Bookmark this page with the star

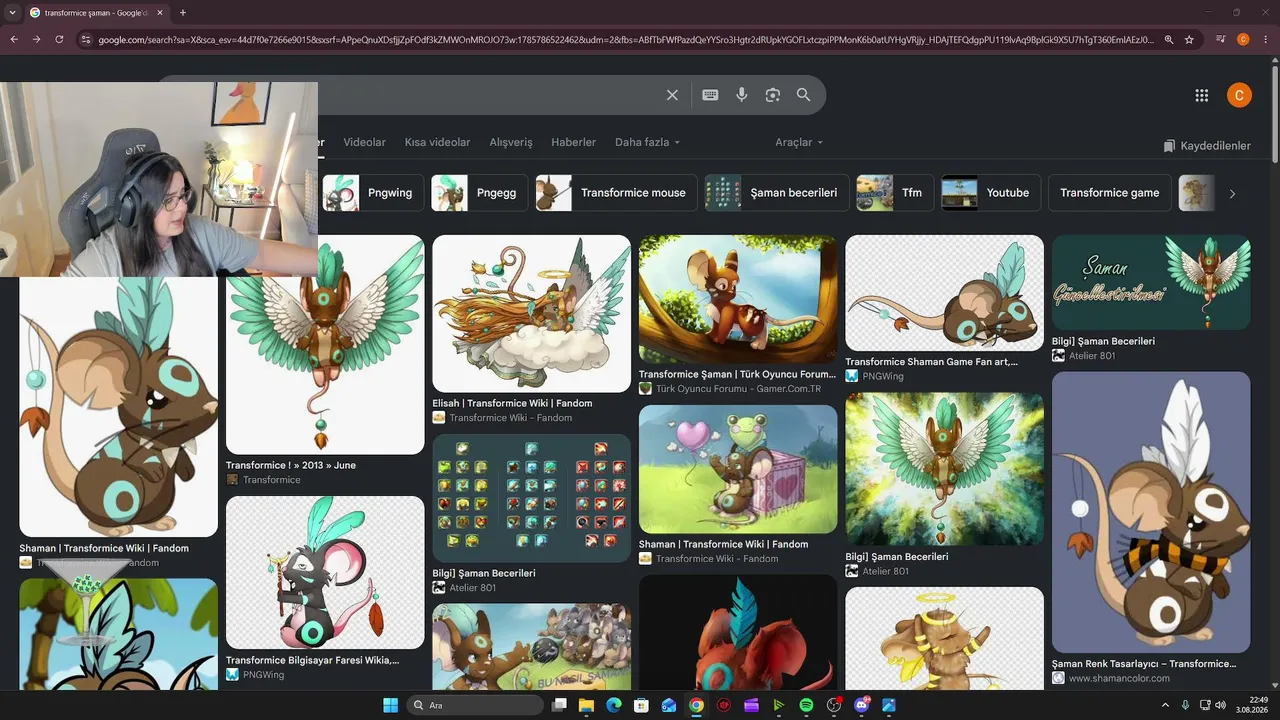(x=1189, y=40)
